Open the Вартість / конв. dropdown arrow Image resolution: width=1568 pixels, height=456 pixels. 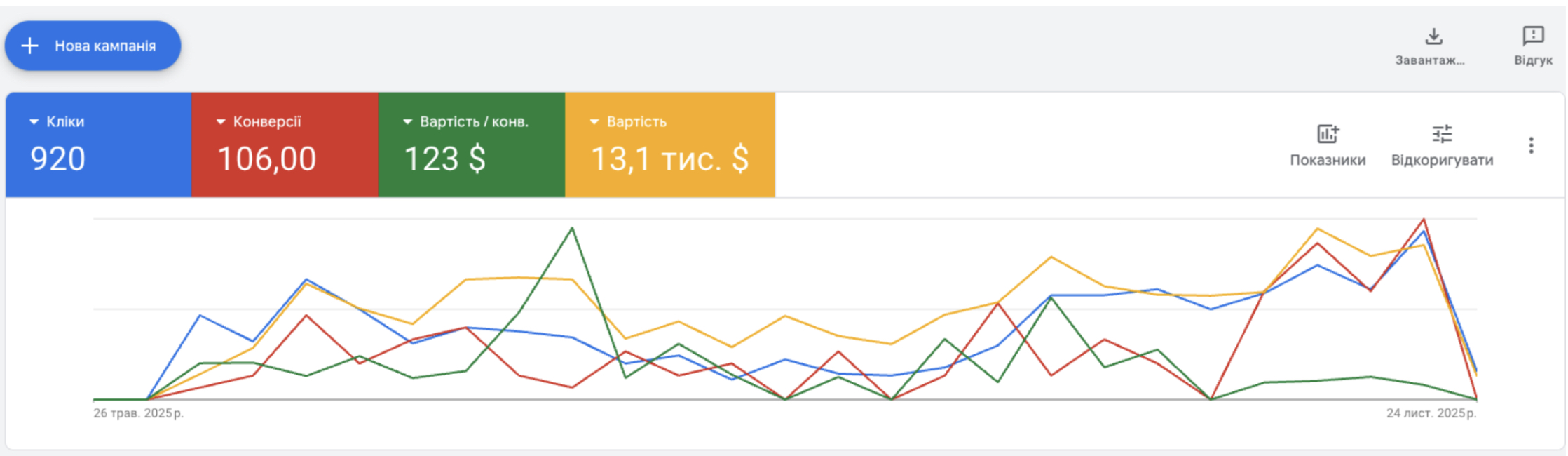[x=407, y=122]
